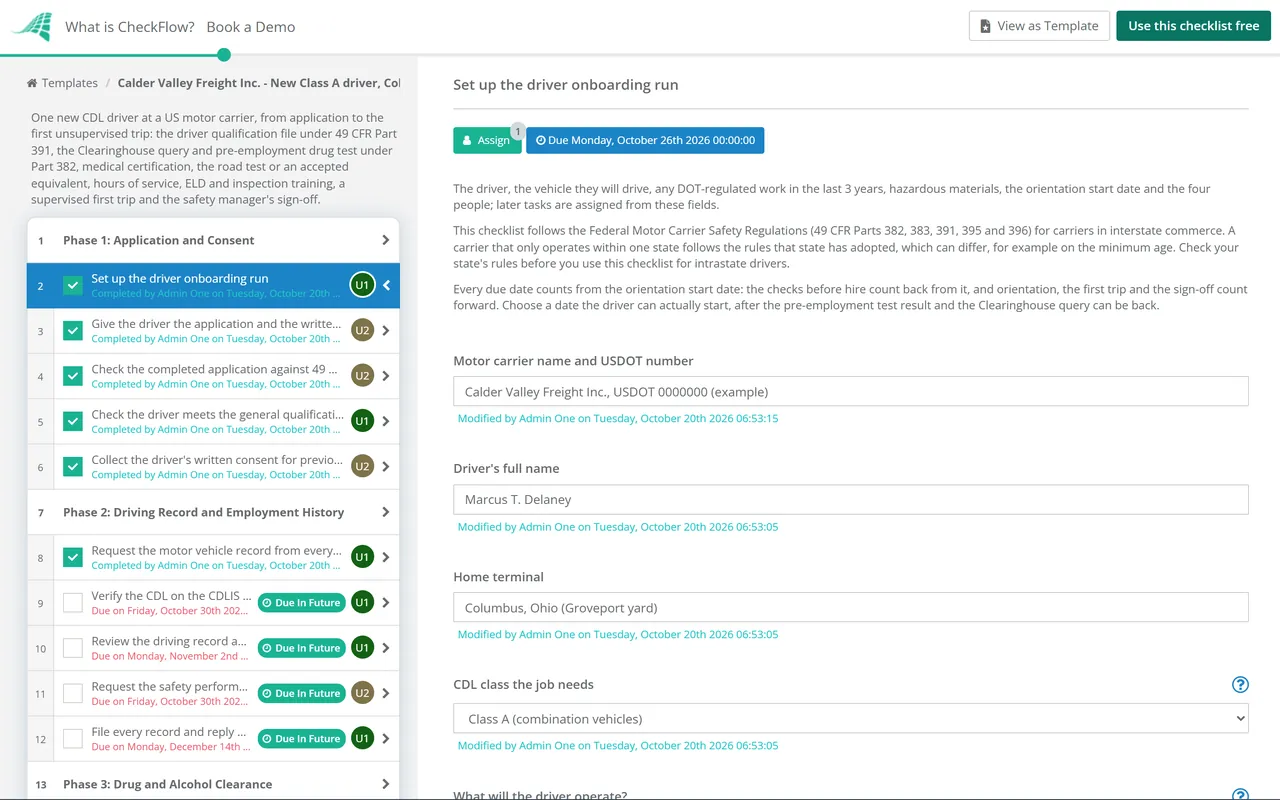The width and height of the screenshot is (1280, 800).
Task: Check the 'File every record and reply' checkbox
Action: pyautogui.click(x=73, y=739)
